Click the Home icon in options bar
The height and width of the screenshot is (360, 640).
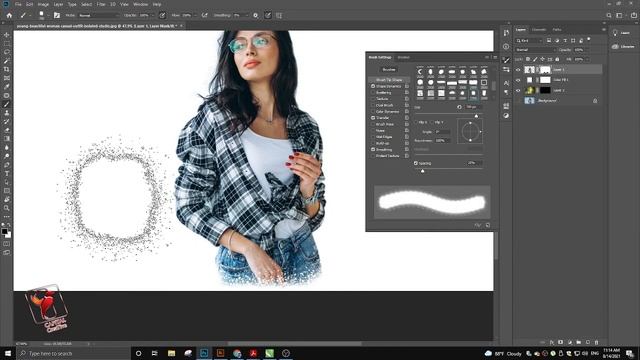(9, 16)
